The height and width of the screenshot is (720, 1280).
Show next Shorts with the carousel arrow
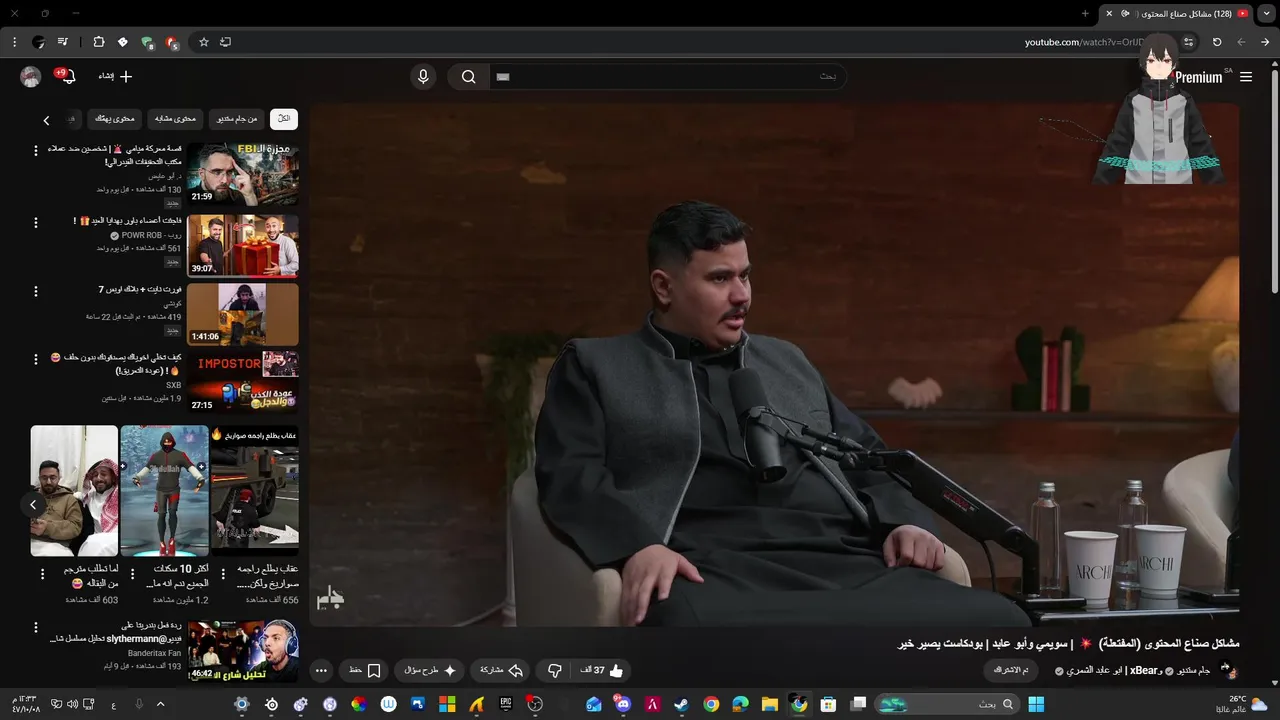tap(33, 504)
